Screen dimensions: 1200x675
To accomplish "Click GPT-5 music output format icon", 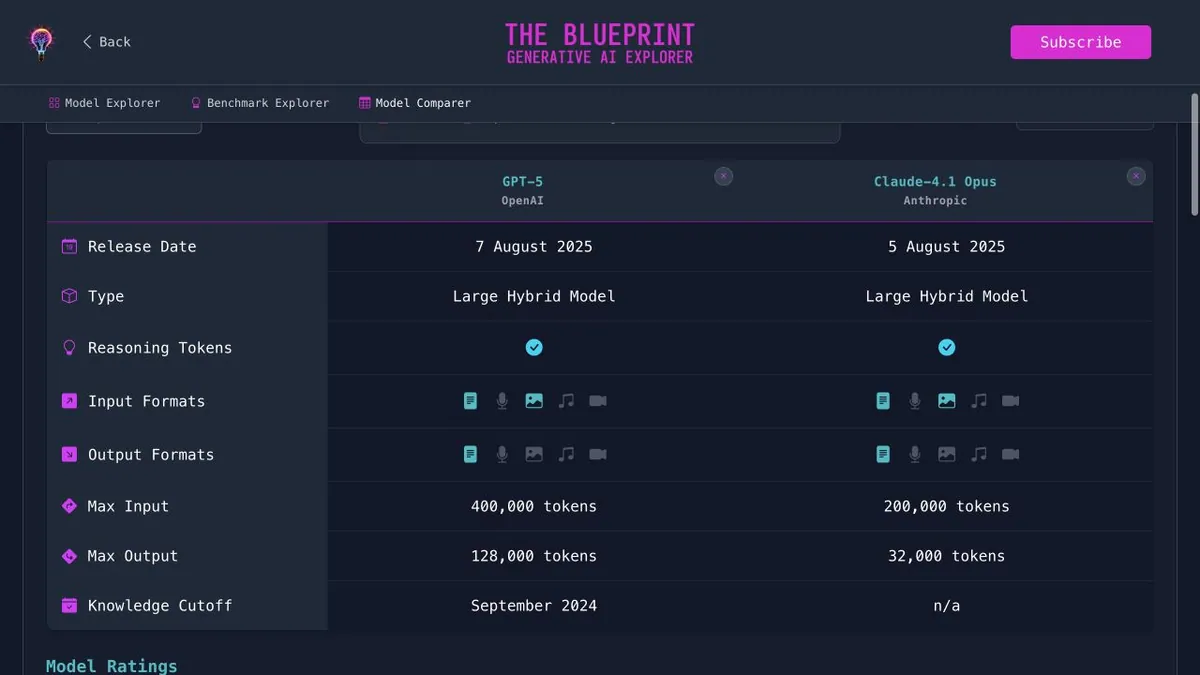I will (566, 454).
